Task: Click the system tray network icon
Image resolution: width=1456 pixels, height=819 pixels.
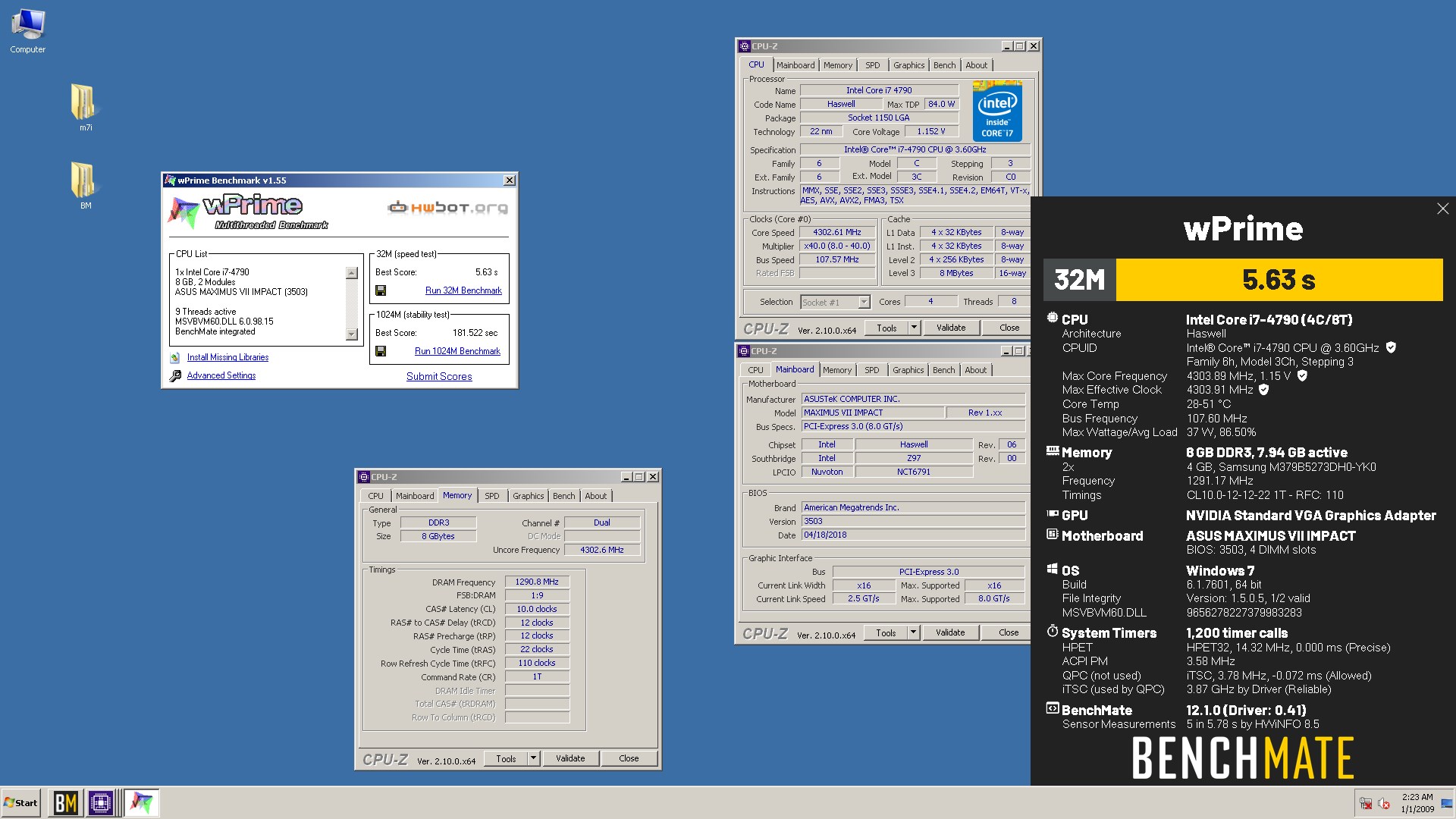Action: coord(1365,803)
